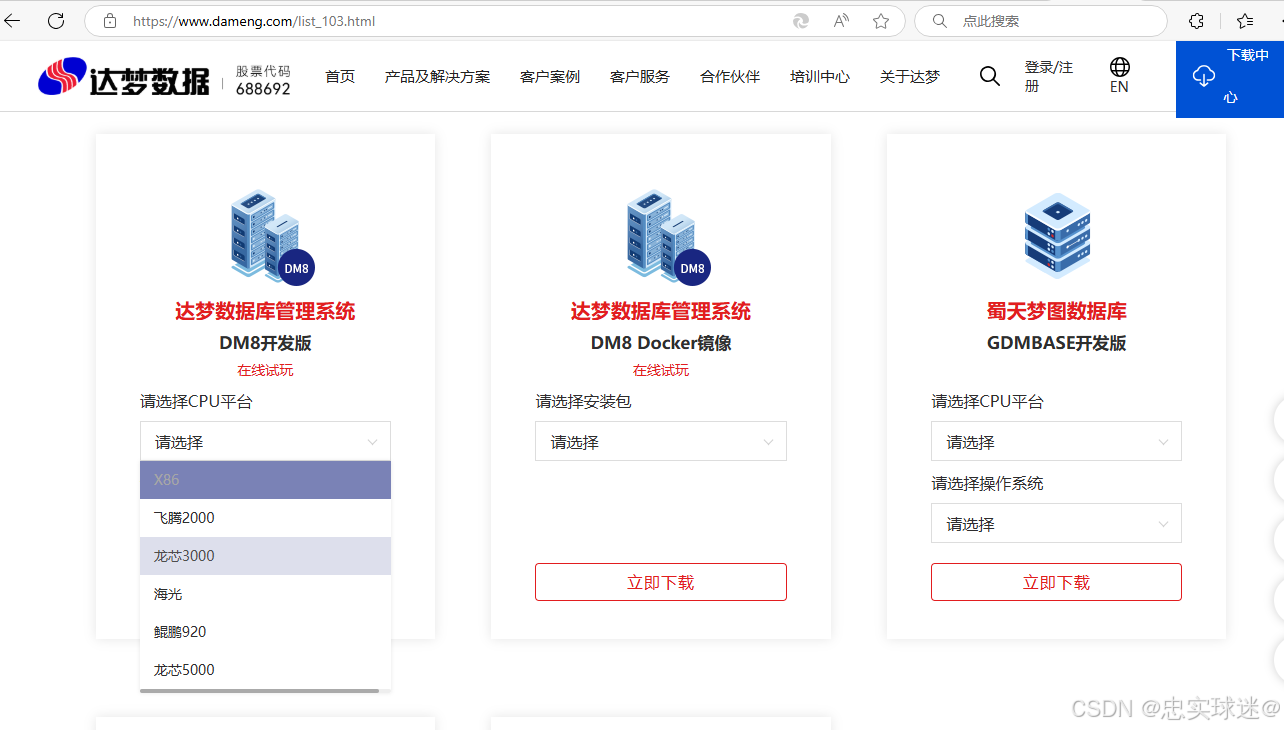The width and height of the screenshot is (1284, 730).
Task: Click the translate icon in address bar
Action: click(x=801, y=21)
